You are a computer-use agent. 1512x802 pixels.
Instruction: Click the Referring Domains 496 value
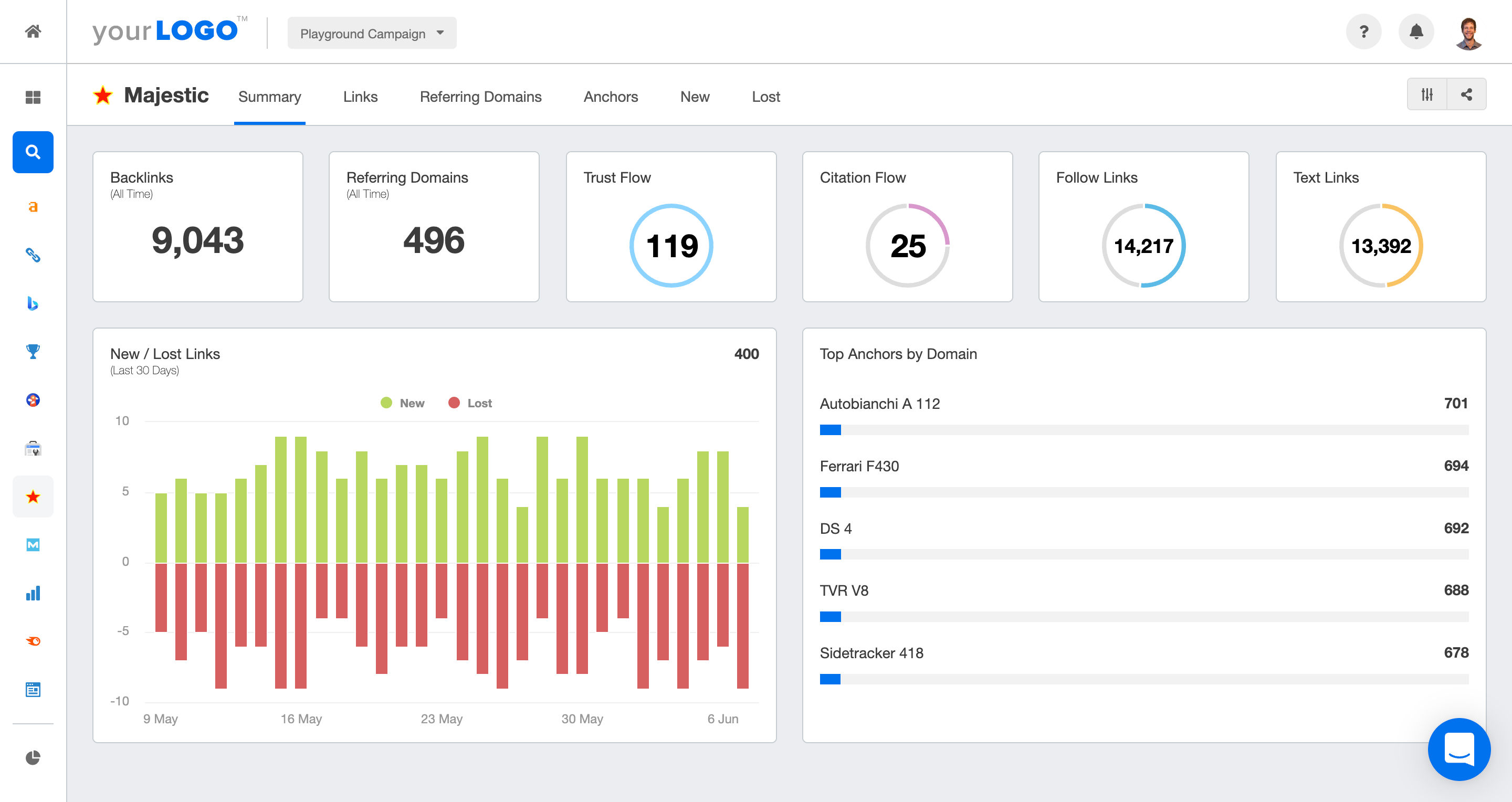click(x=434, y=240)
